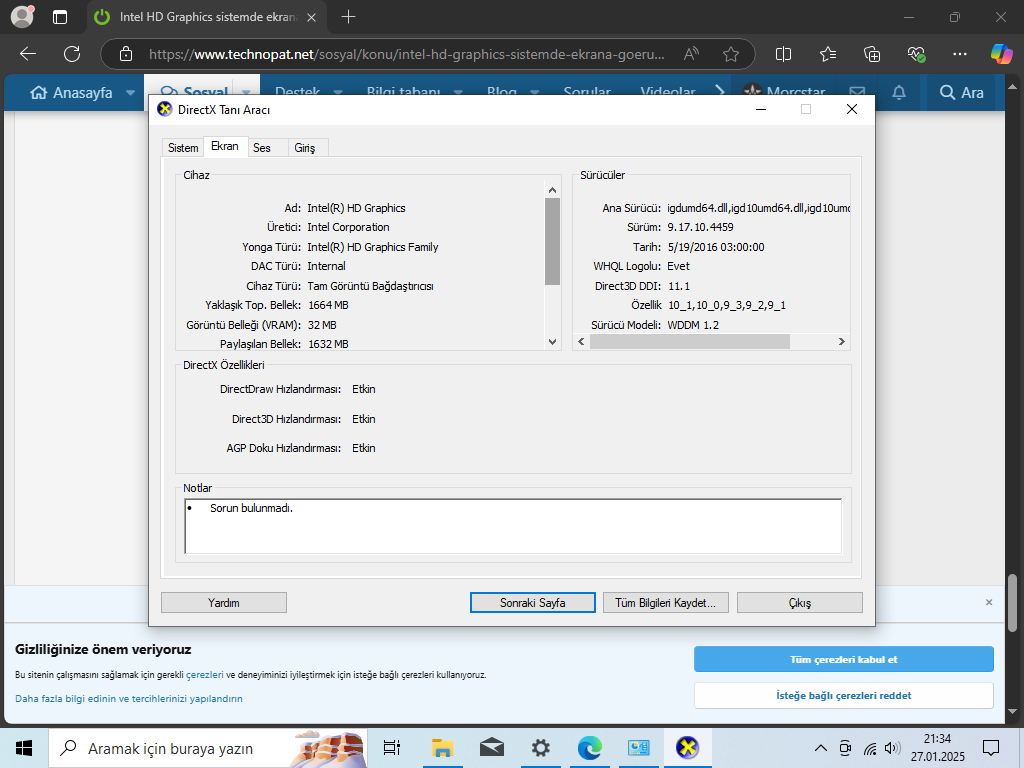Open the Windows Start menu
Viewport: 1024px width, 768px height.
point(24,748)
